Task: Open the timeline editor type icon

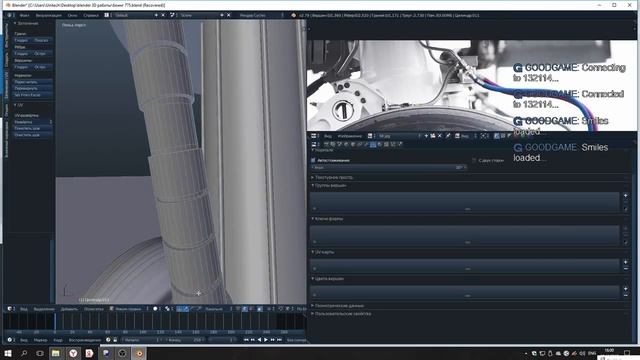Action: click(10, 340)
